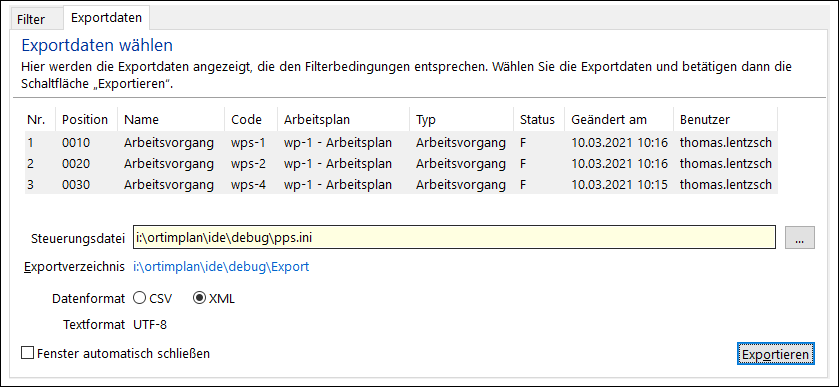Click the Typ cell in row wps-4

(461, 185)
